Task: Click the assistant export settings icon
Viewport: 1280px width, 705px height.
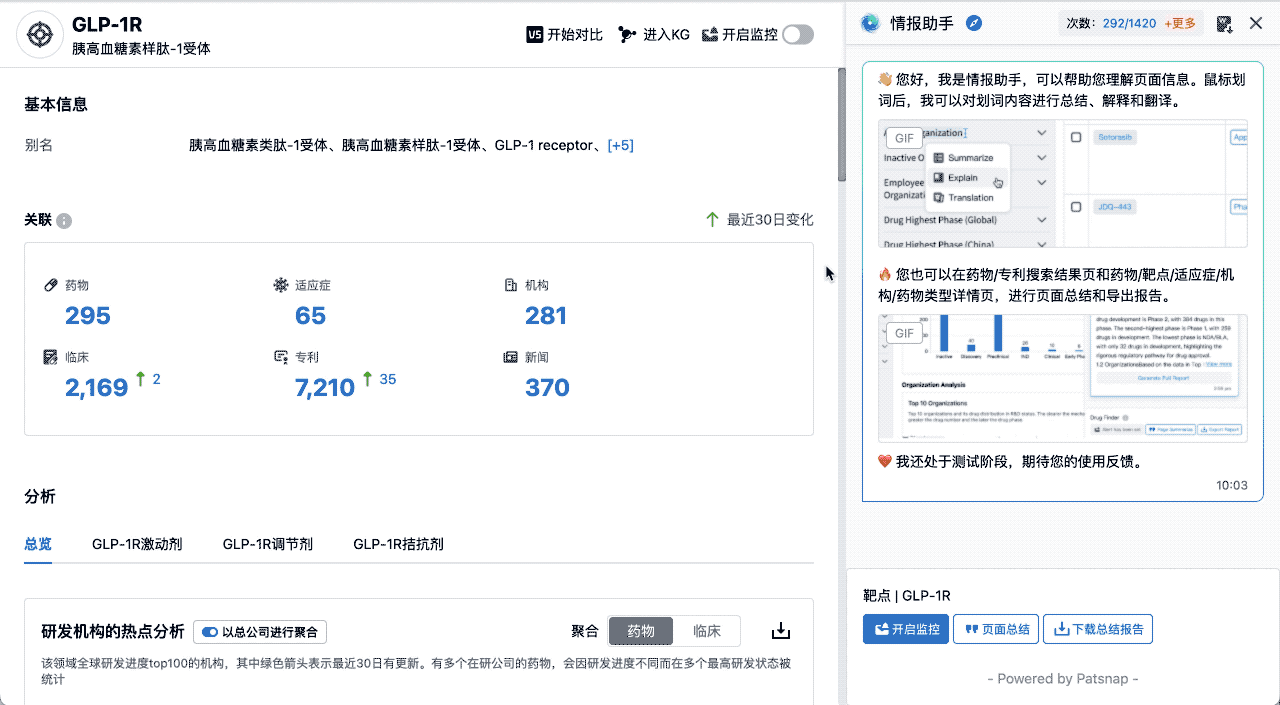Action: click(1224, 23)
